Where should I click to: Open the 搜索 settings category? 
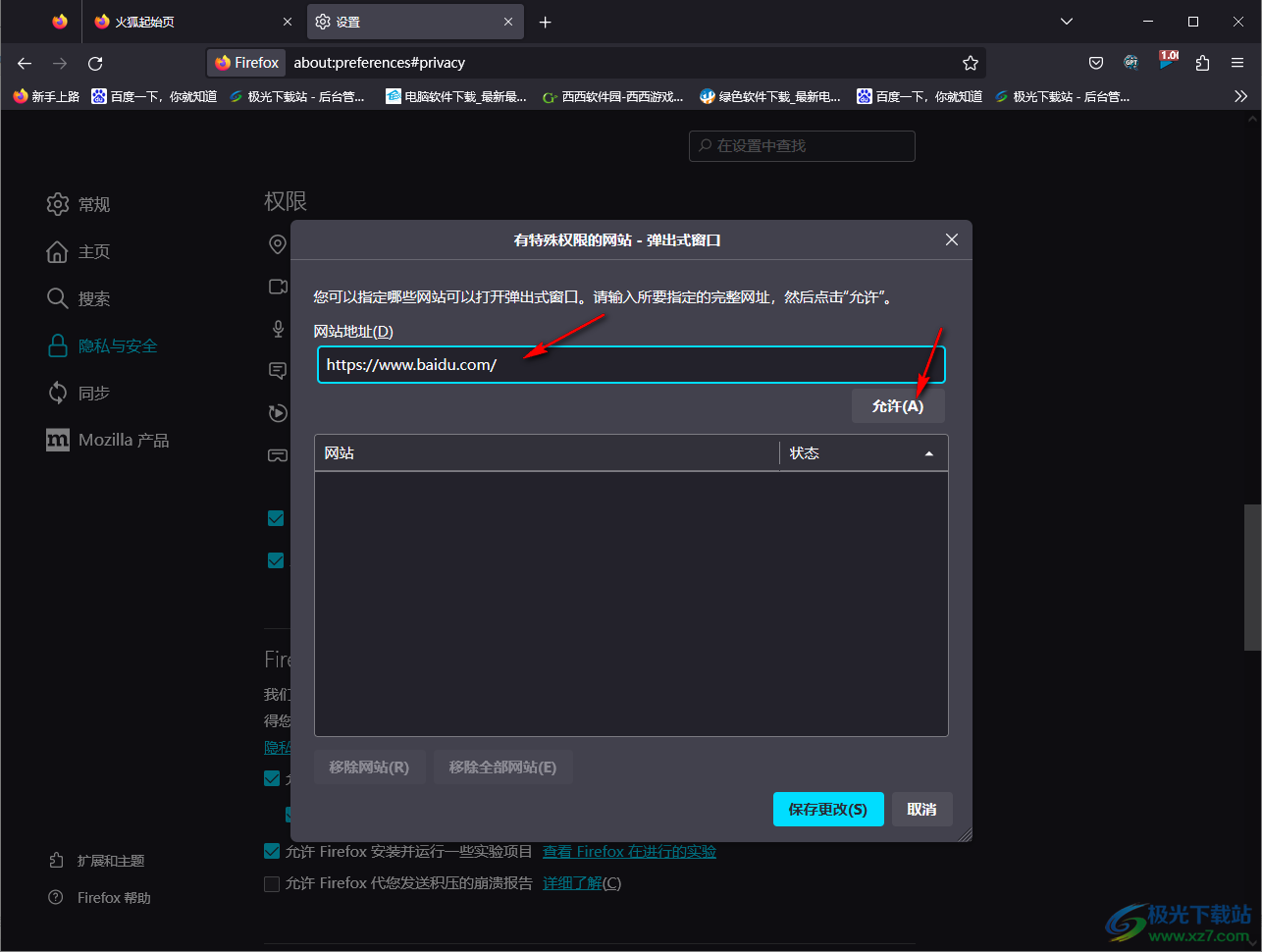point(79,298)
